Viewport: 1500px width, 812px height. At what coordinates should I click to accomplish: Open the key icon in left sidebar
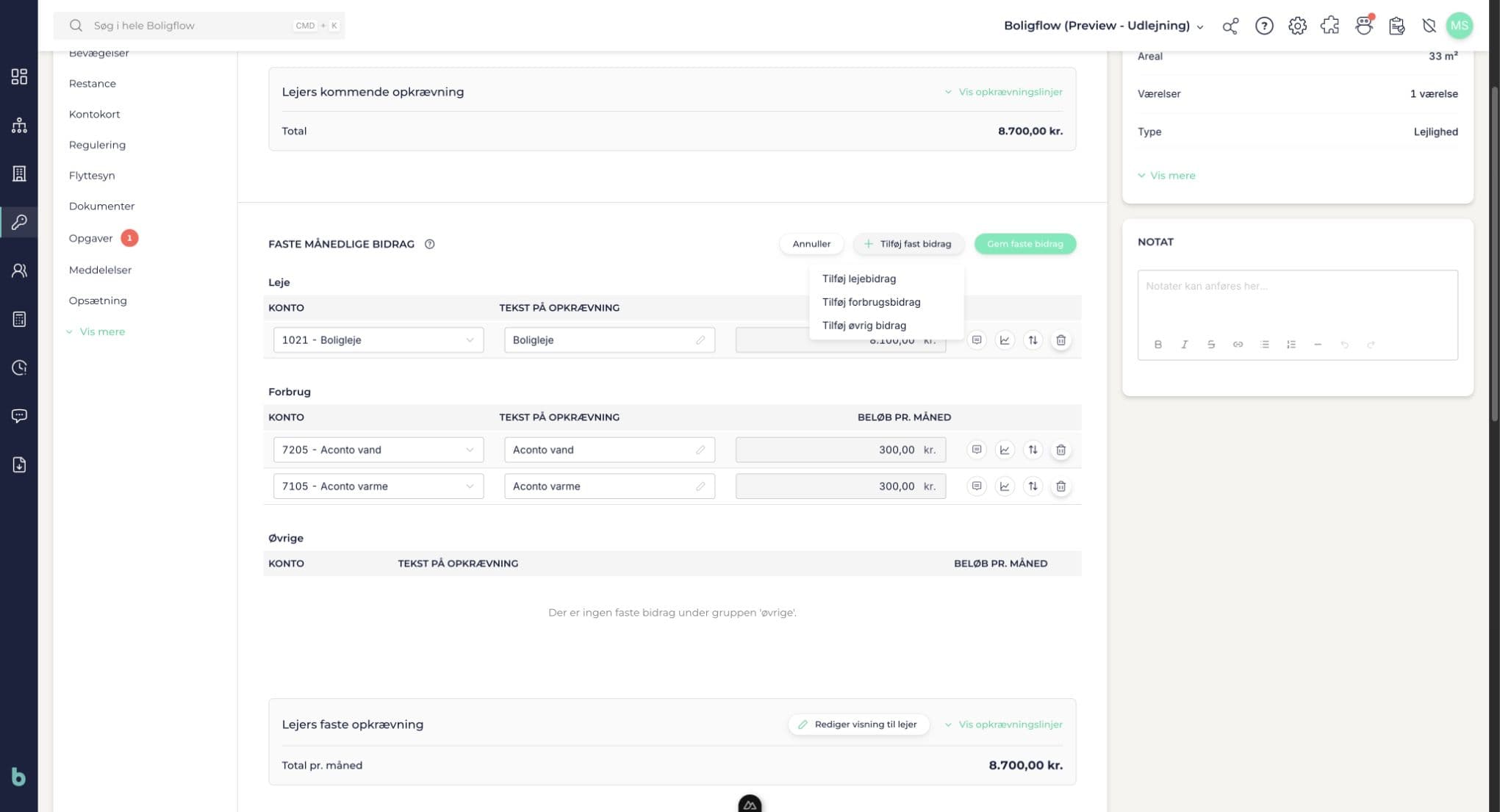(x=19, y=222)
